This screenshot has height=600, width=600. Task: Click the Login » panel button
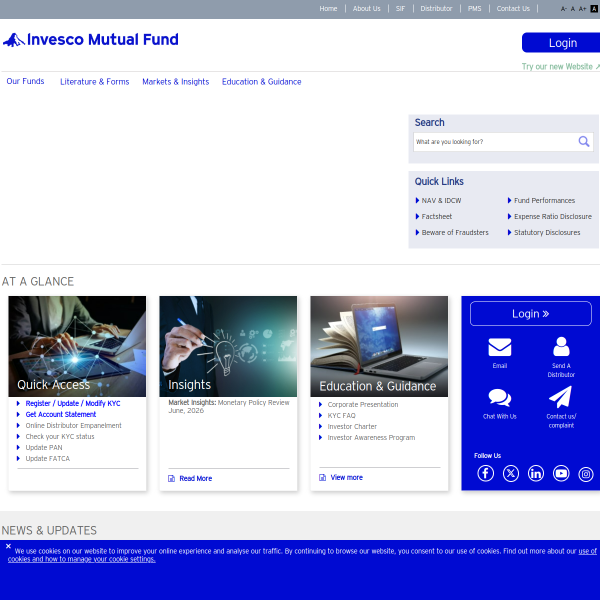point(530,314)
